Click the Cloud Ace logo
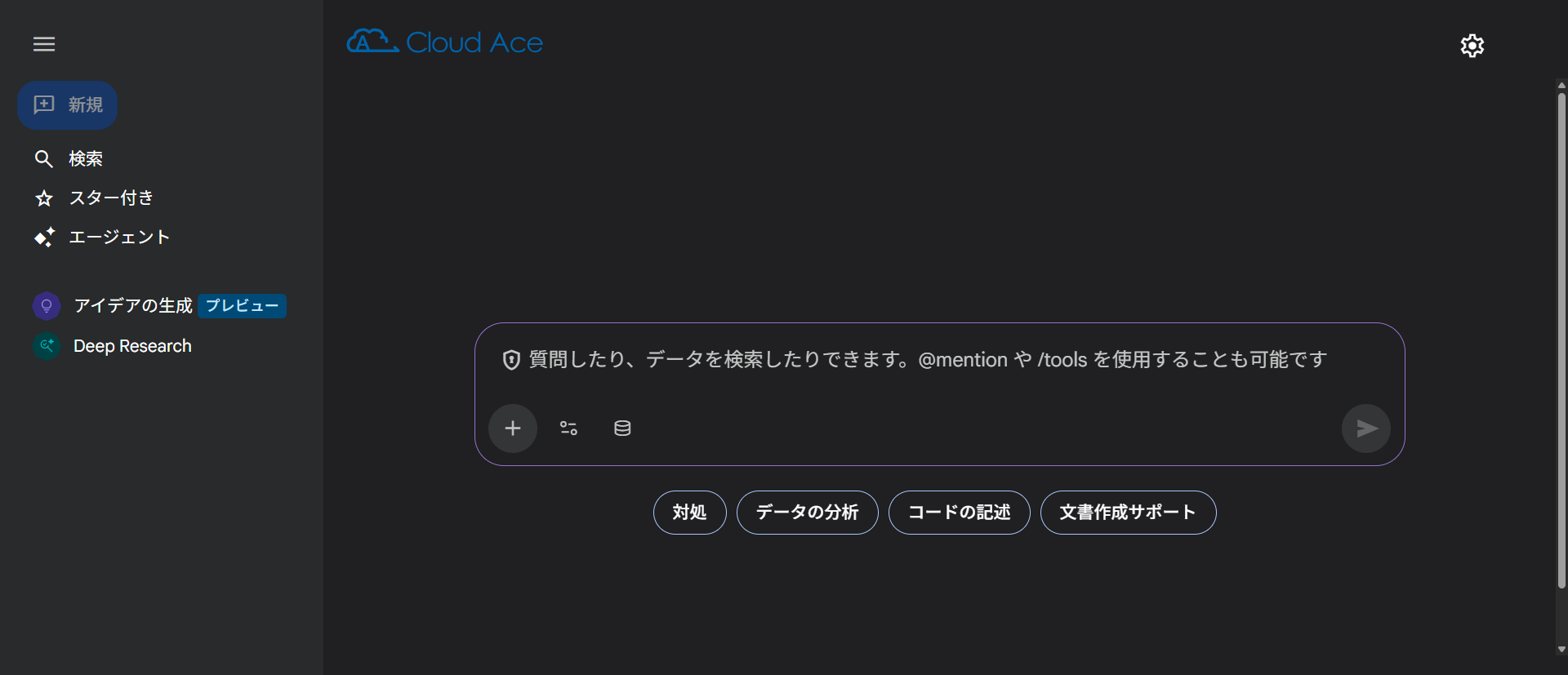The image size is (1568, 675). (x=445, y=42)
